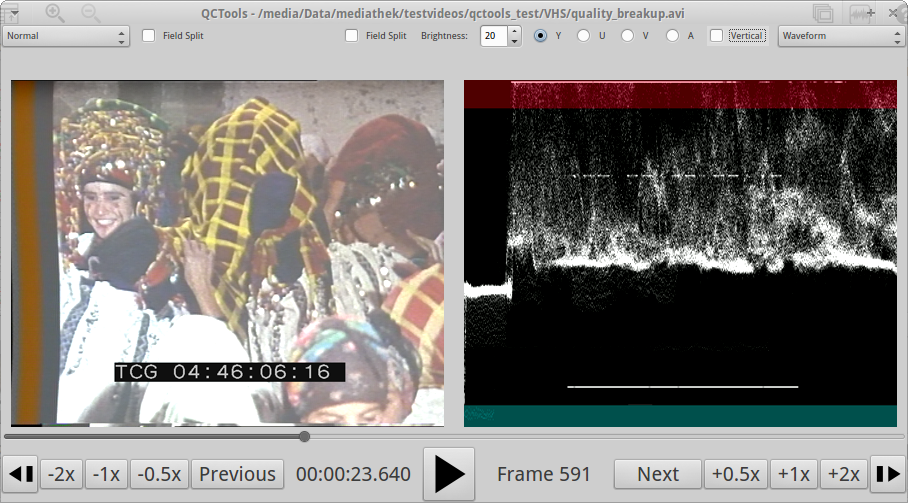Image resolution: width=908 pixels, height=503 pixels.
Task: Jump to the last frame icon
Action: click(887, 474)
